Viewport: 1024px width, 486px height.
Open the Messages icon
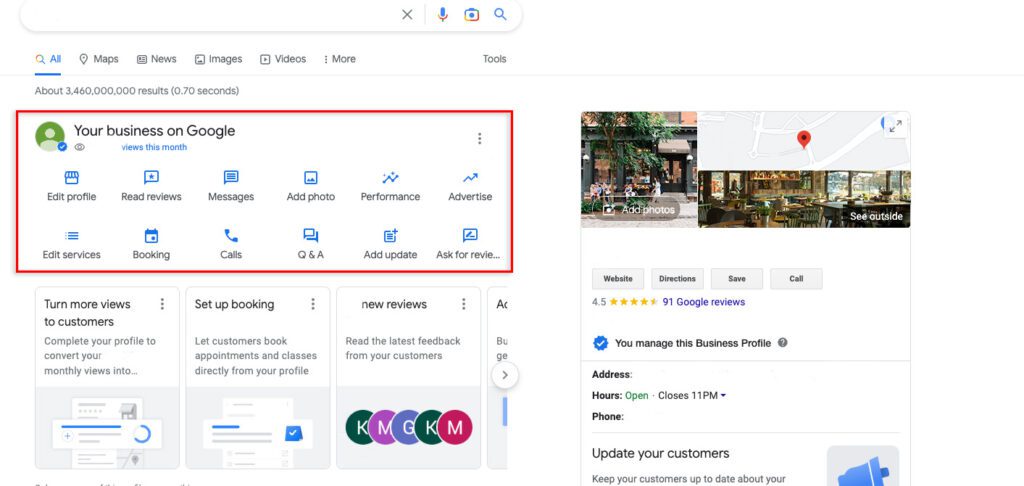[231, 178]
